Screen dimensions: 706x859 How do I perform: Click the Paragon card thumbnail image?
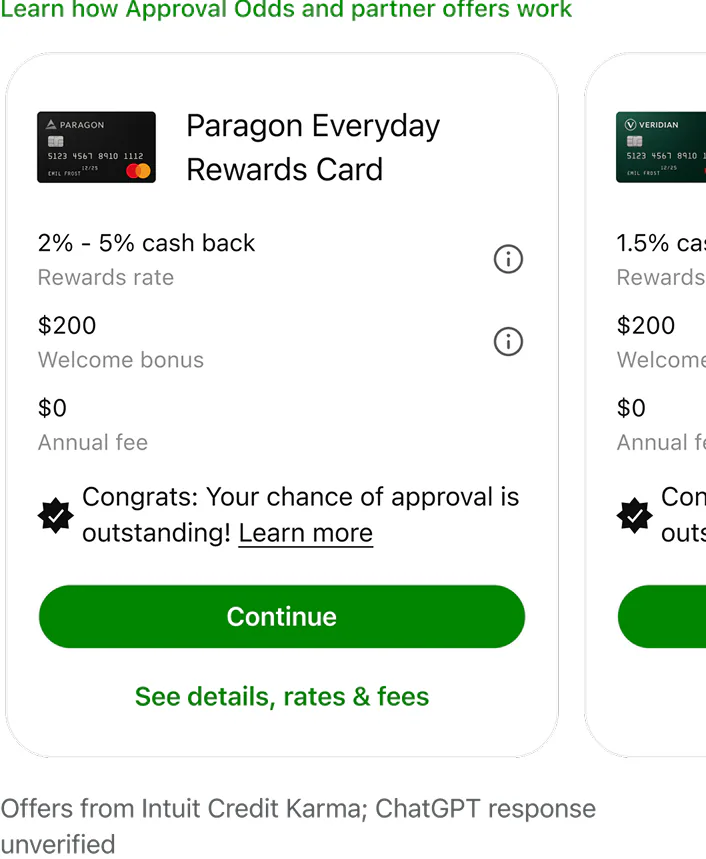[96, 147]
